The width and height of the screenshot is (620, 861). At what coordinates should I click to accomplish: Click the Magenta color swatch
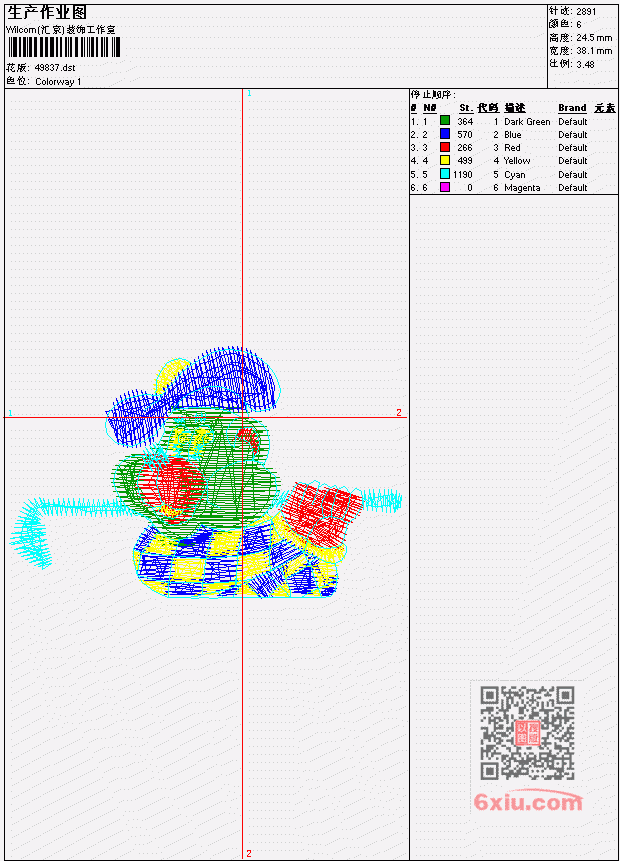(x=445, y=187)
